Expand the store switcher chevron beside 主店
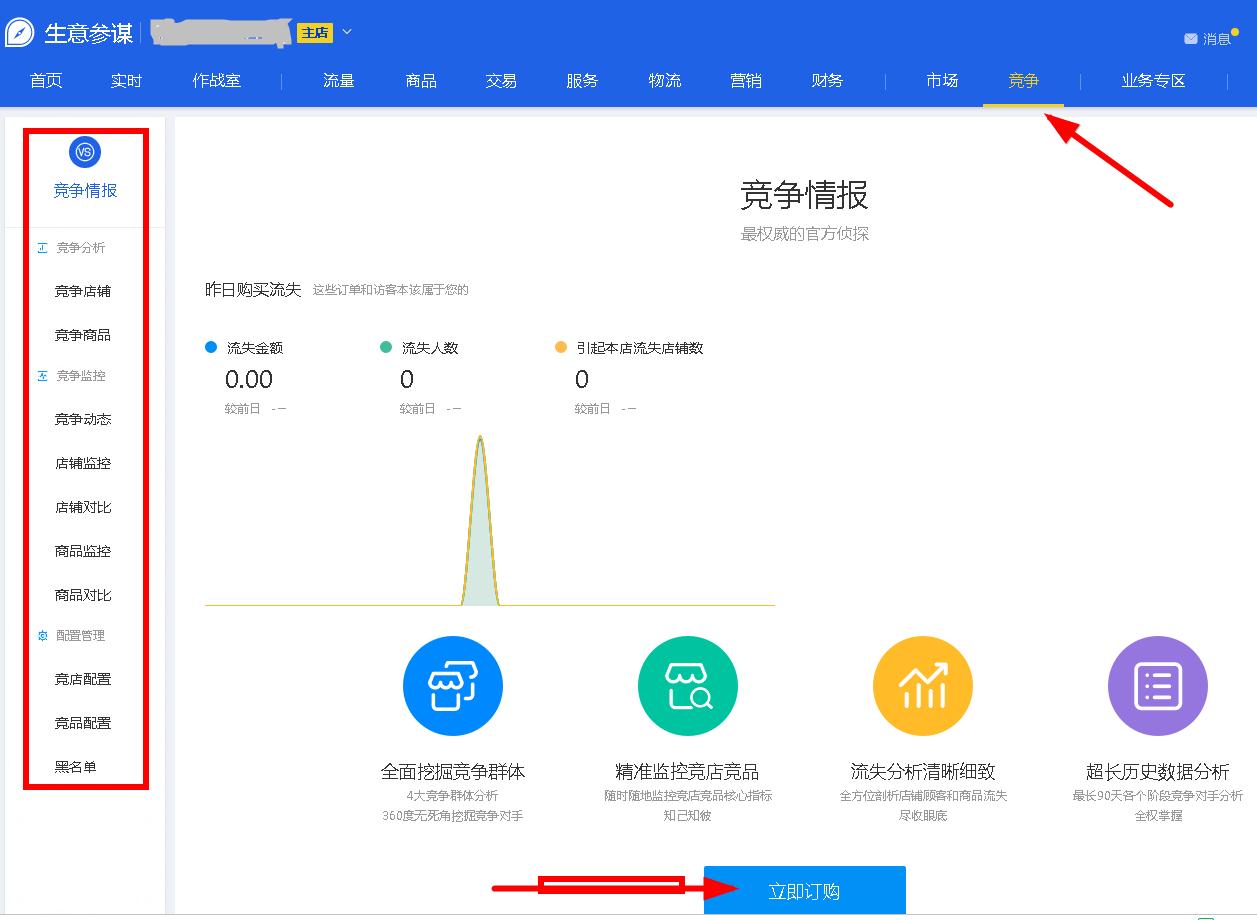The height and width of the screenshot is (920, 1257). pyautogui.click(x=346, y=32)
